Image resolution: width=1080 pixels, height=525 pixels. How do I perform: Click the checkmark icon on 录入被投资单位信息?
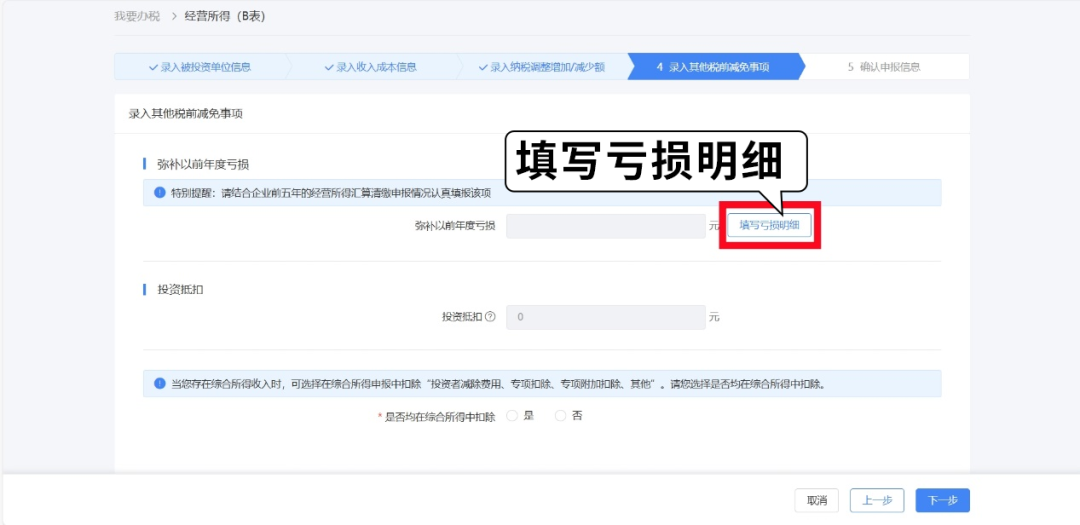153,67
